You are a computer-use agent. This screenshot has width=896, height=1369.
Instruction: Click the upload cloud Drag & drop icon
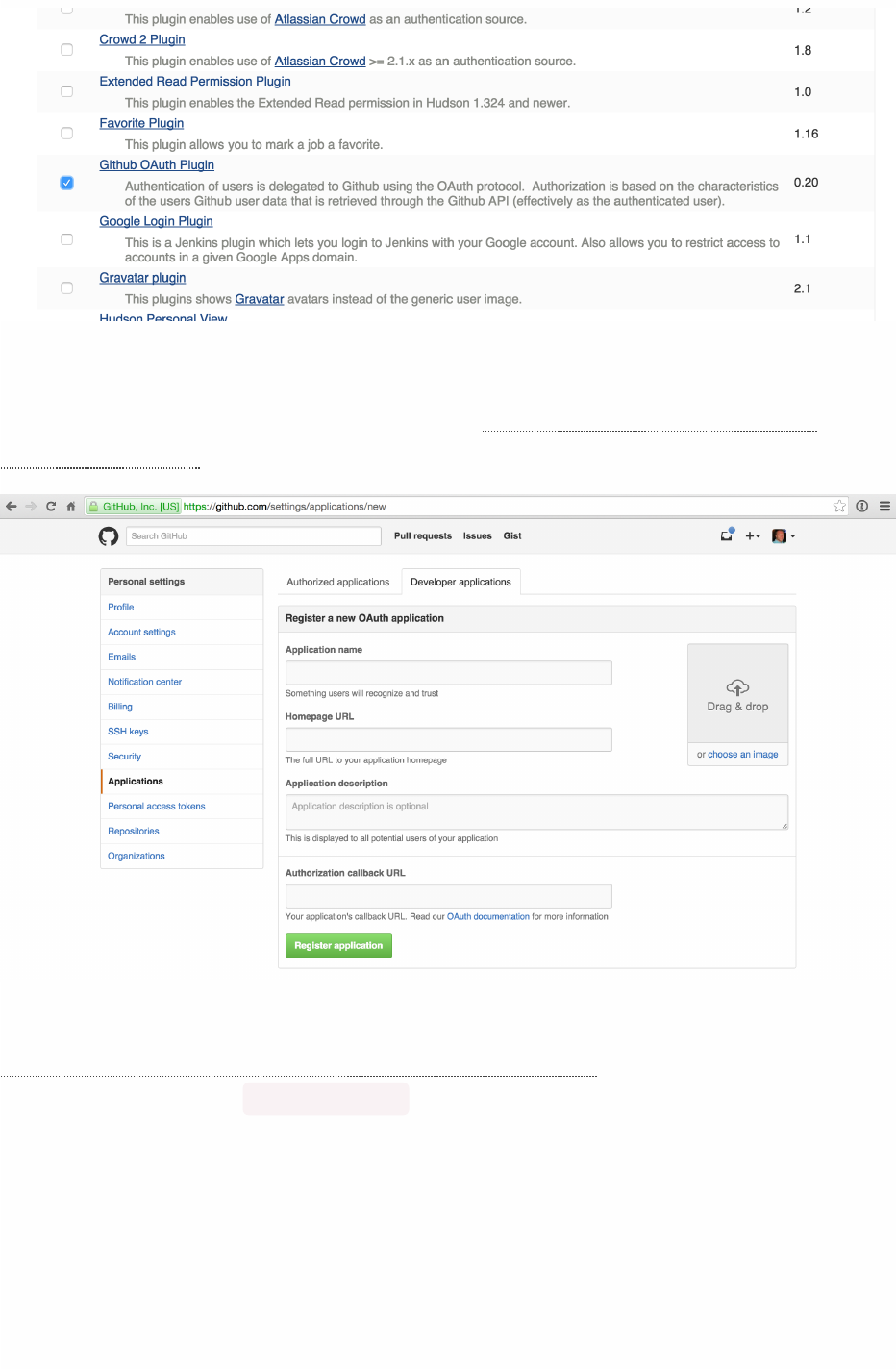coord(737,687)
